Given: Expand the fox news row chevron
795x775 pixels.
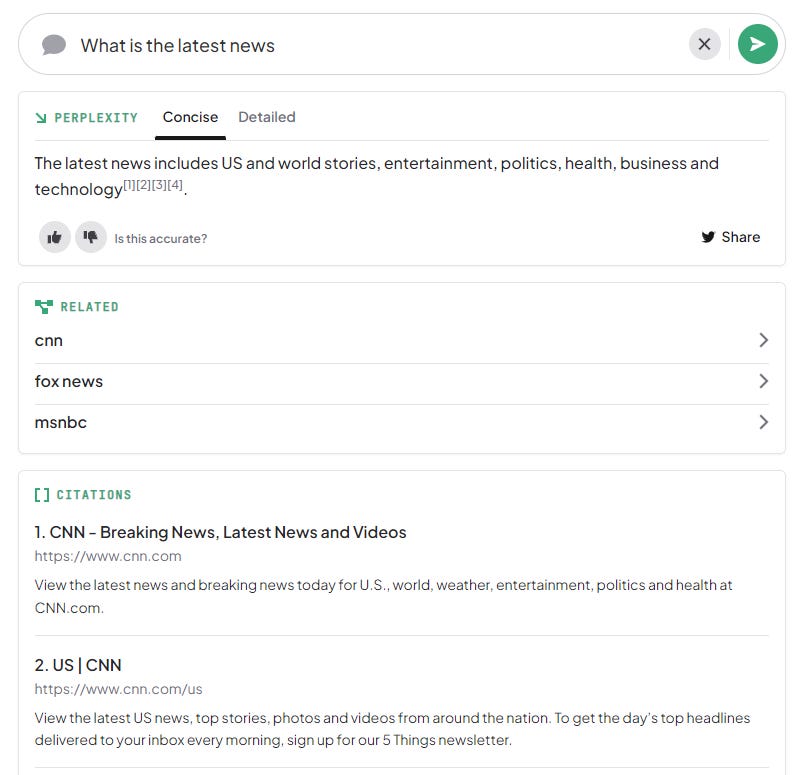Looking at the screenshot, I should (764, 381).
